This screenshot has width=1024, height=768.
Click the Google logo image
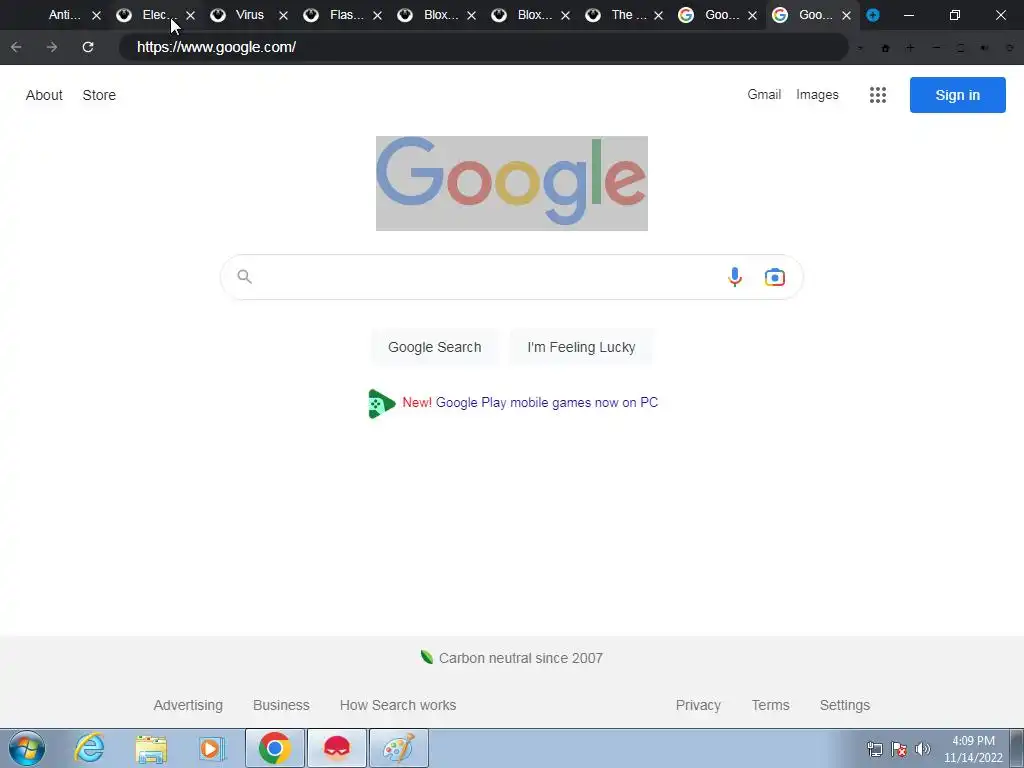click(511, 184)
